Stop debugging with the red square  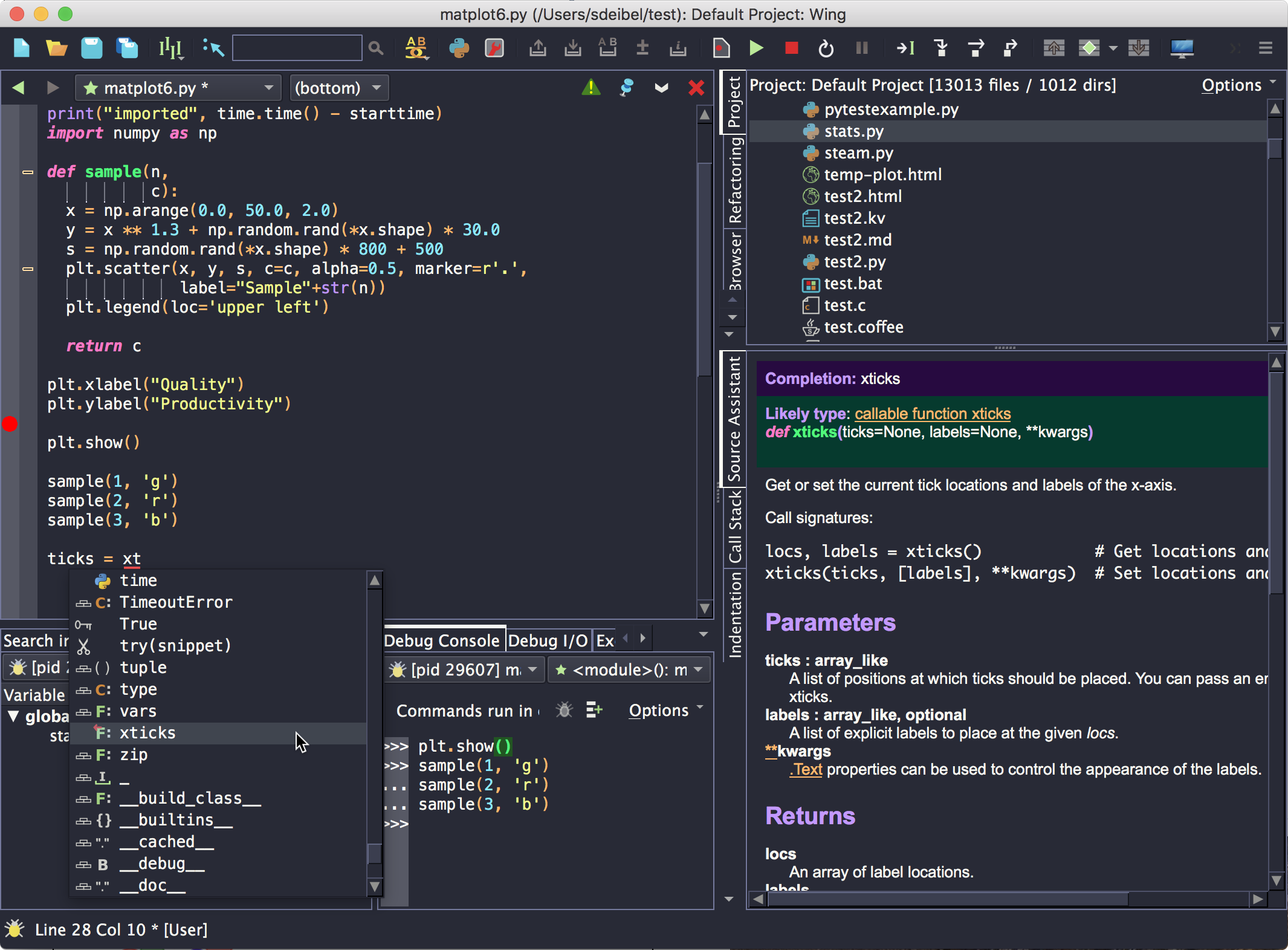[x=791, y=48]
